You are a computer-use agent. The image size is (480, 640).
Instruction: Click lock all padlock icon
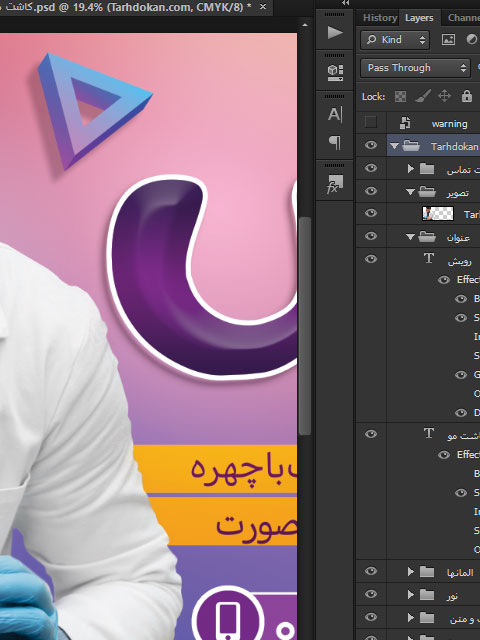click(x=467, y=96)
